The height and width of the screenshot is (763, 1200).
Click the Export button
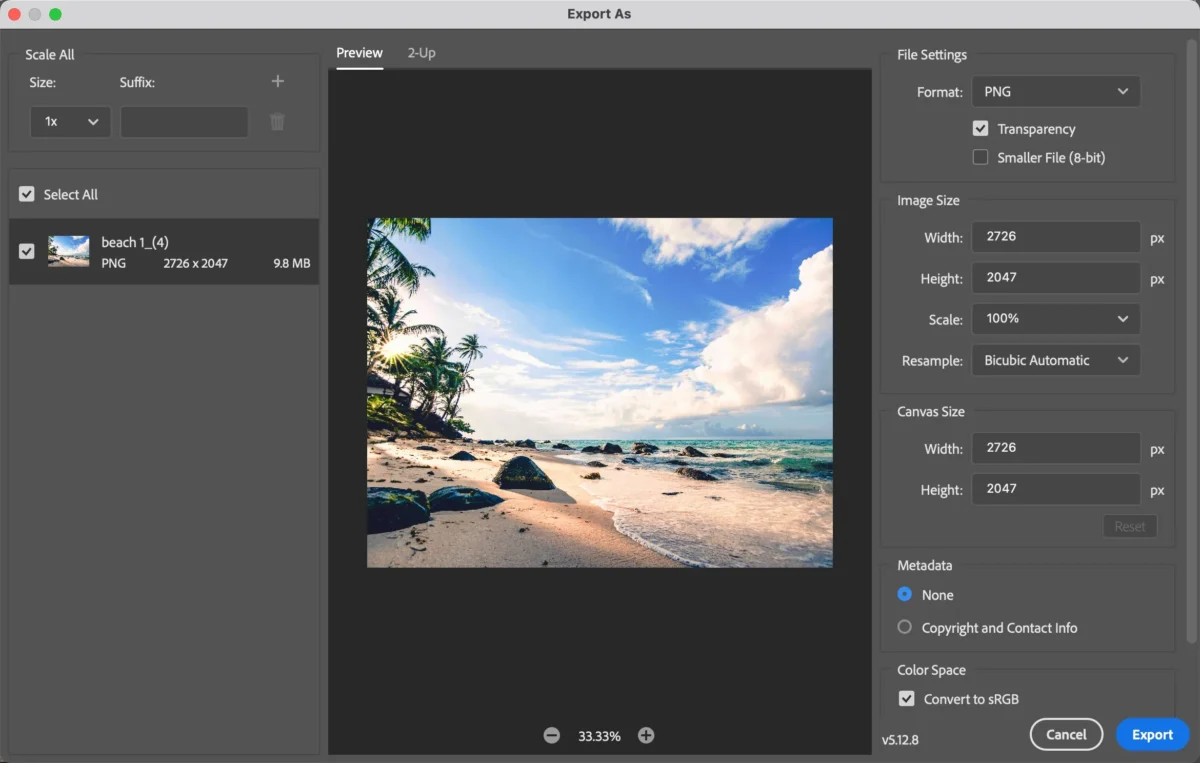pos(1152,734)
